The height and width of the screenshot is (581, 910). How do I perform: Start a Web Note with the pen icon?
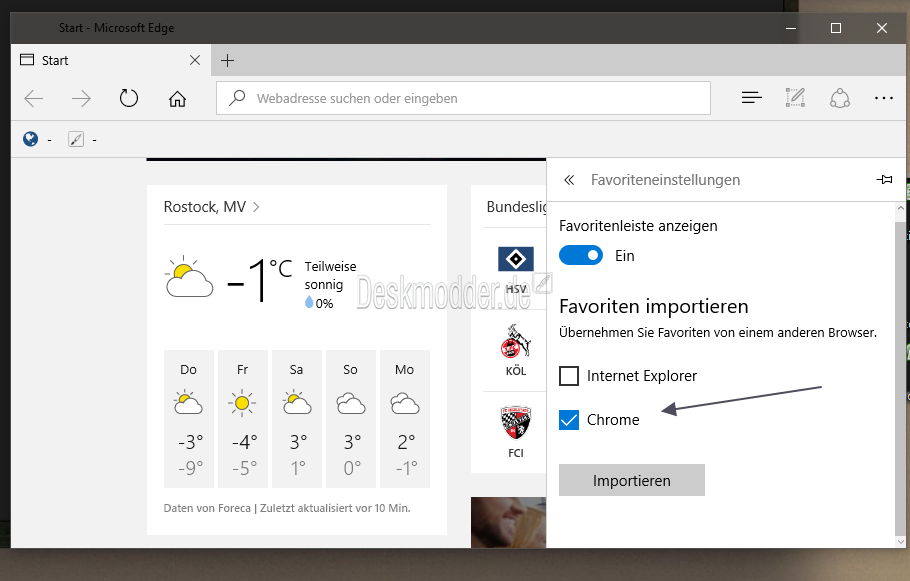point(795,98)
